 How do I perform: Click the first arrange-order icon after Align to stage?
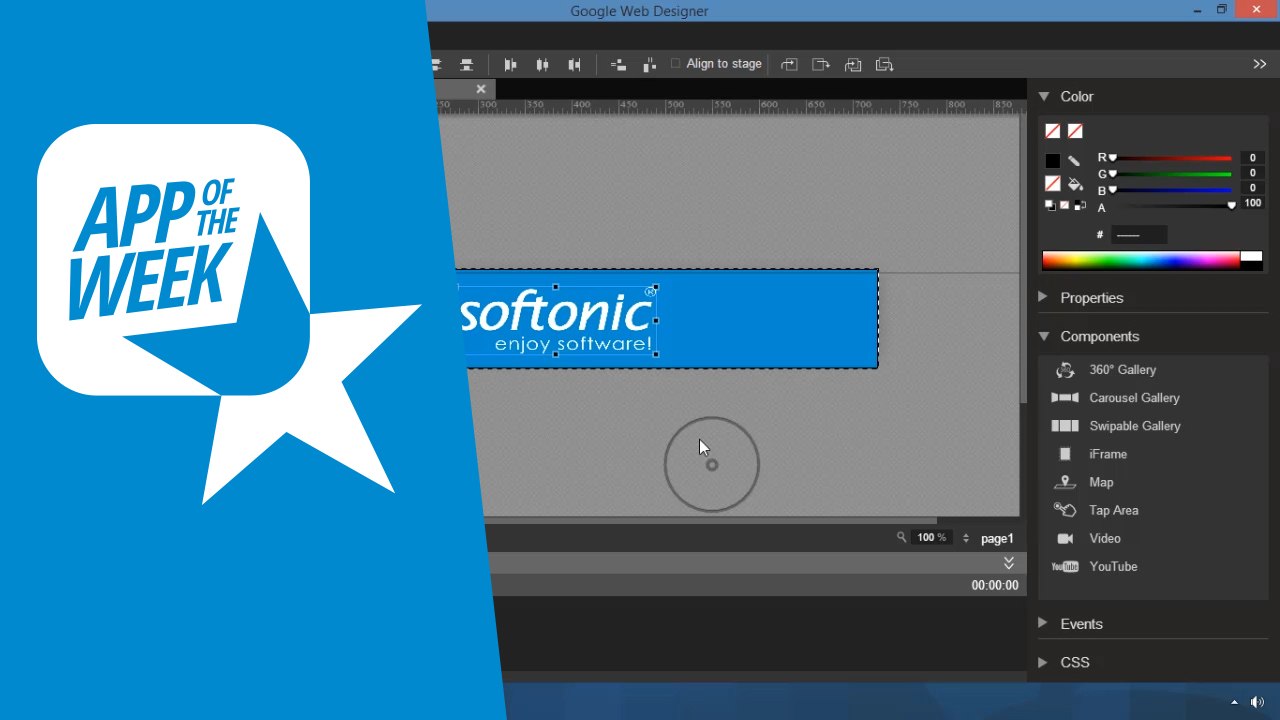pos(789,64)
